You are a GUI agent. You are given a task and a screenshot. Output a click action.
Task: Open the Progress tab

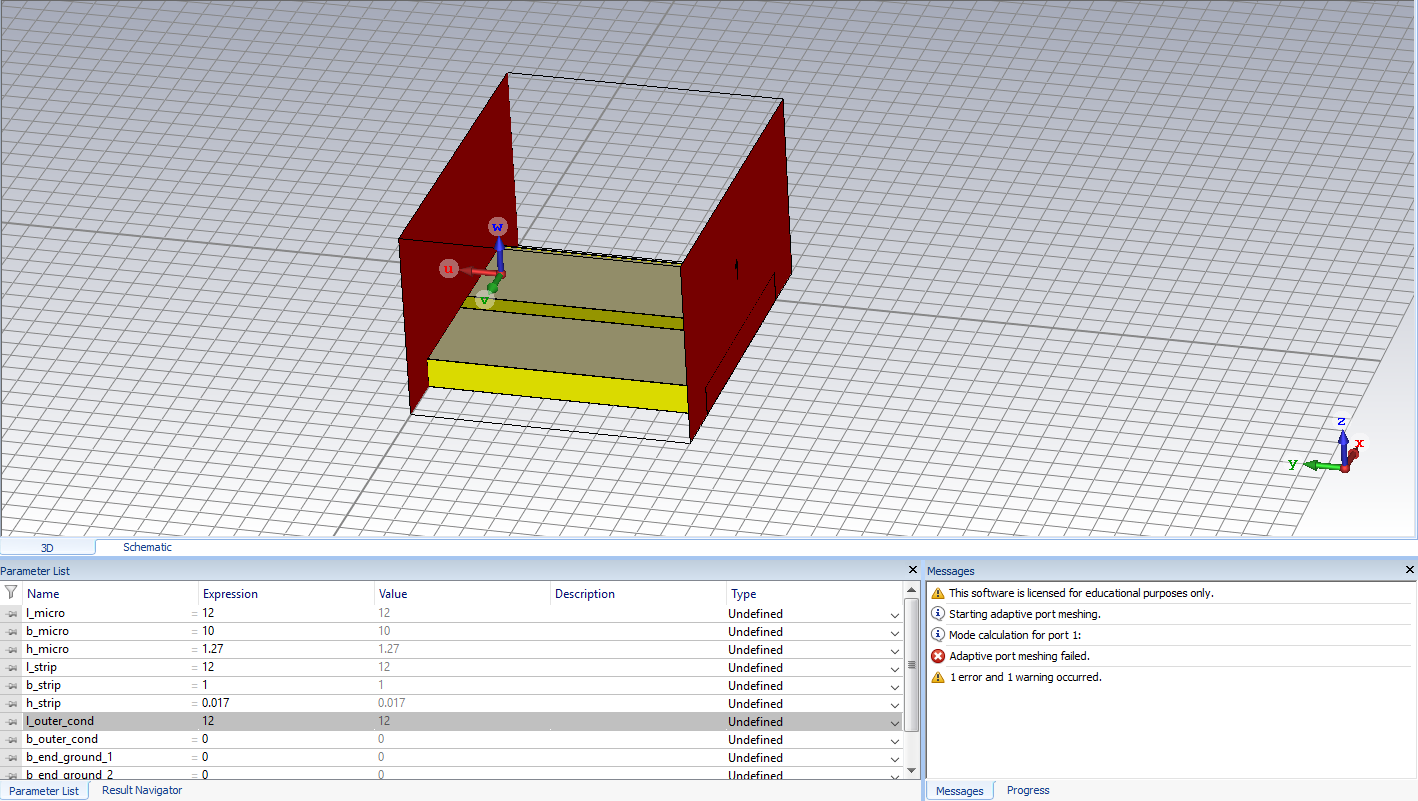(1028, 790)
